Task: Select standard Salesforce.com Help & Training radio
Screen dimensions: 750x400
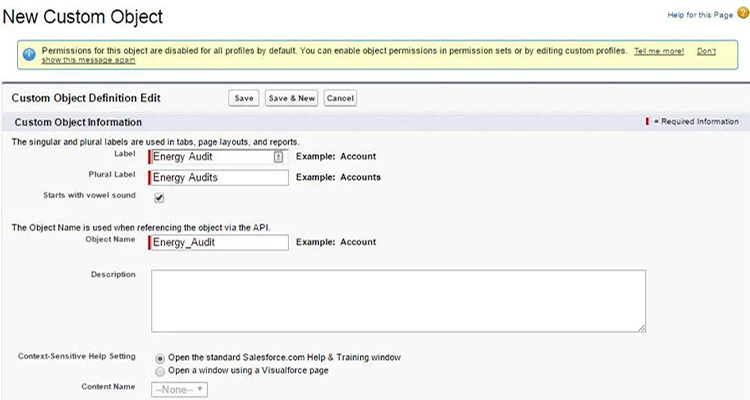Action: [160, 358]
